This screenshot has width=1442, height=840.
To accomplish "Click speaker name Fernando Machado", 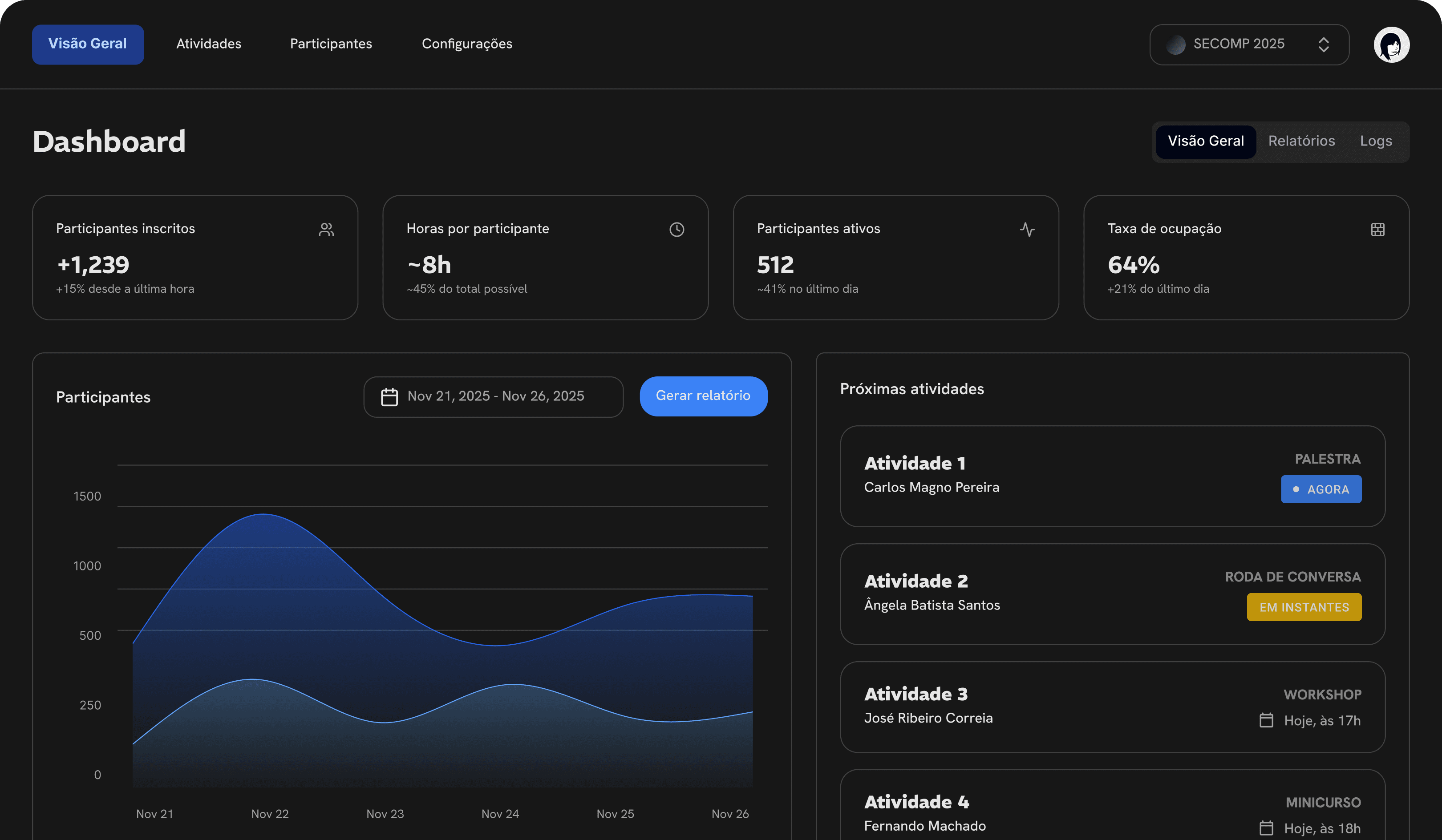I will (x=925, y=826).
